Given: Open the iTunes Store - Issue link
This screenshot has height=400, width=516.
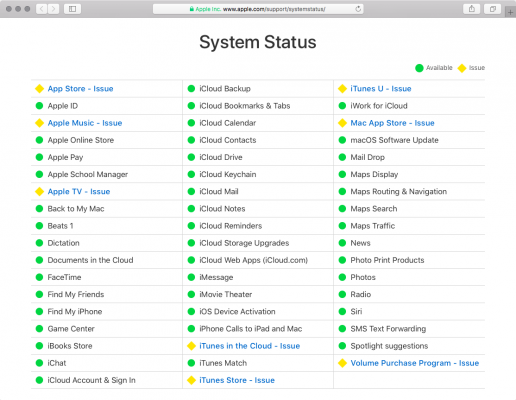Looking at the screenshot, I should coord(237,380).
